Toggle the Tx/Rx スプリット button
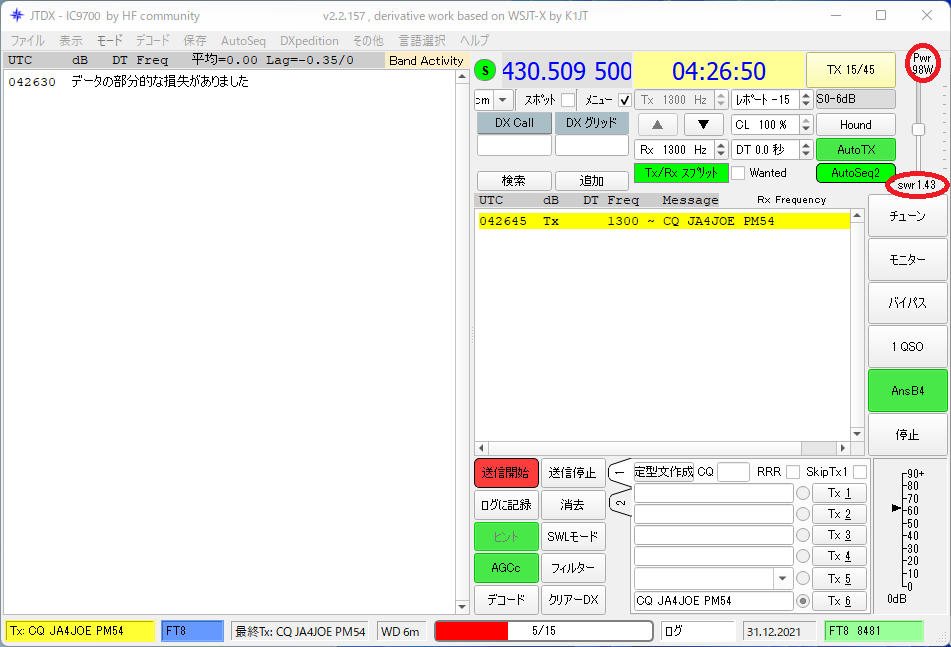951x647 pixels. point(681,173)
